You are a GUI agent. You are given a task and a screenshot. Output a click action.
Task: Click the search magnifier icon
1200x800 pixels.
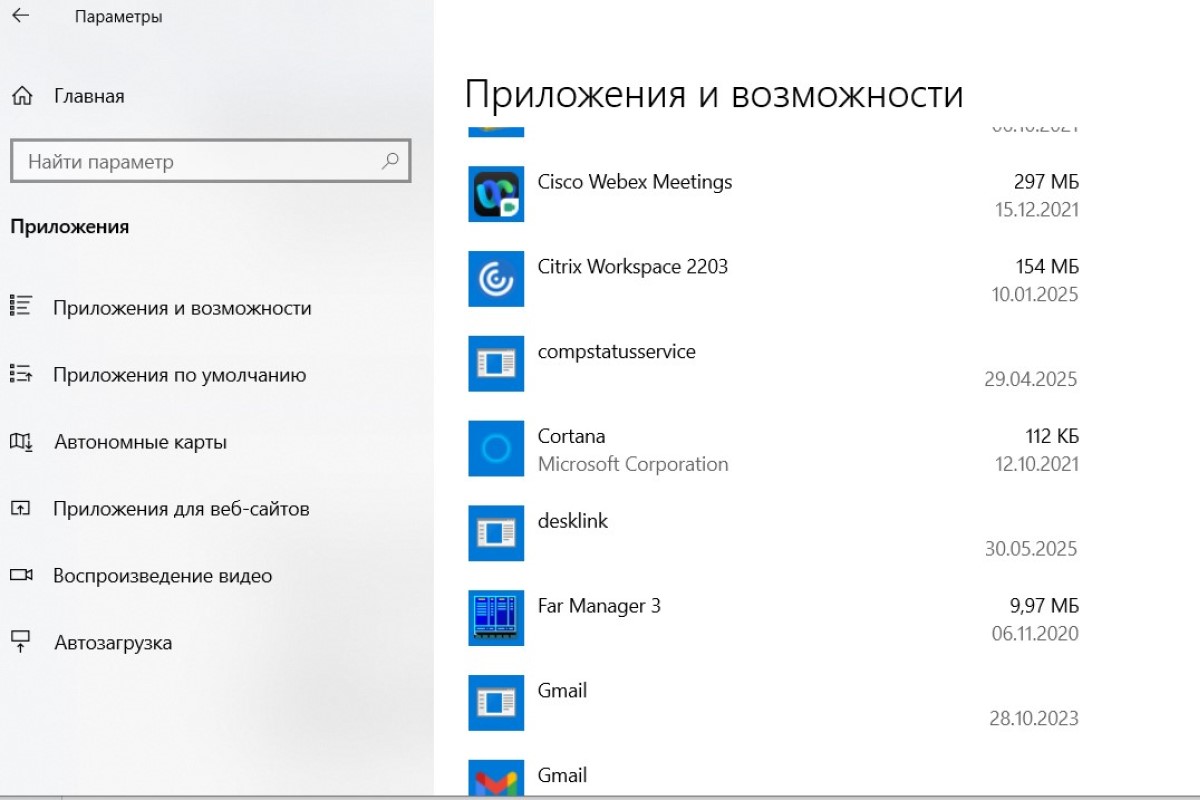click(390, 161)
